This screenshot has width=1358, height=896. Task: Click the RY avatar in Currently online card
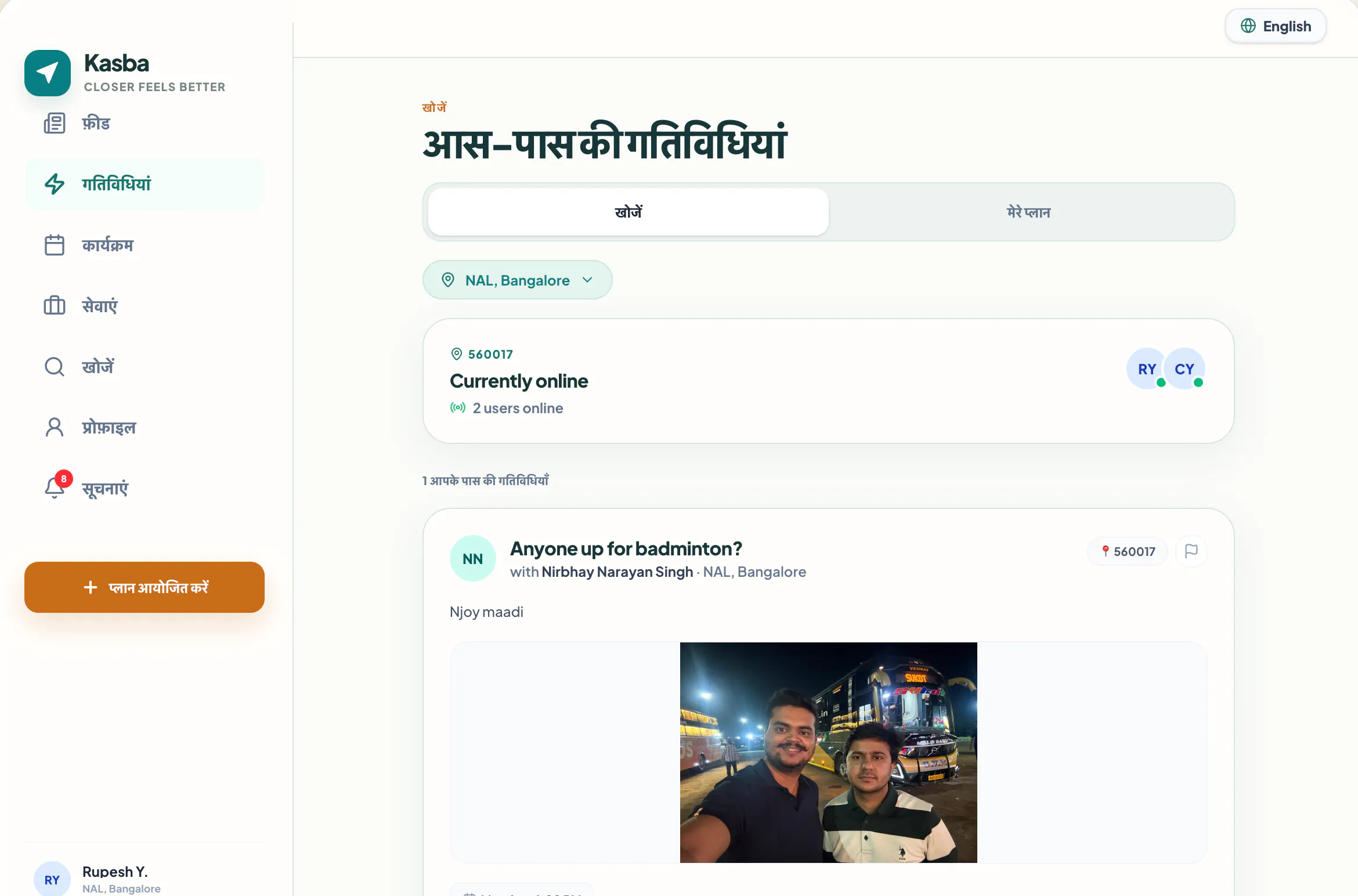1147,369
